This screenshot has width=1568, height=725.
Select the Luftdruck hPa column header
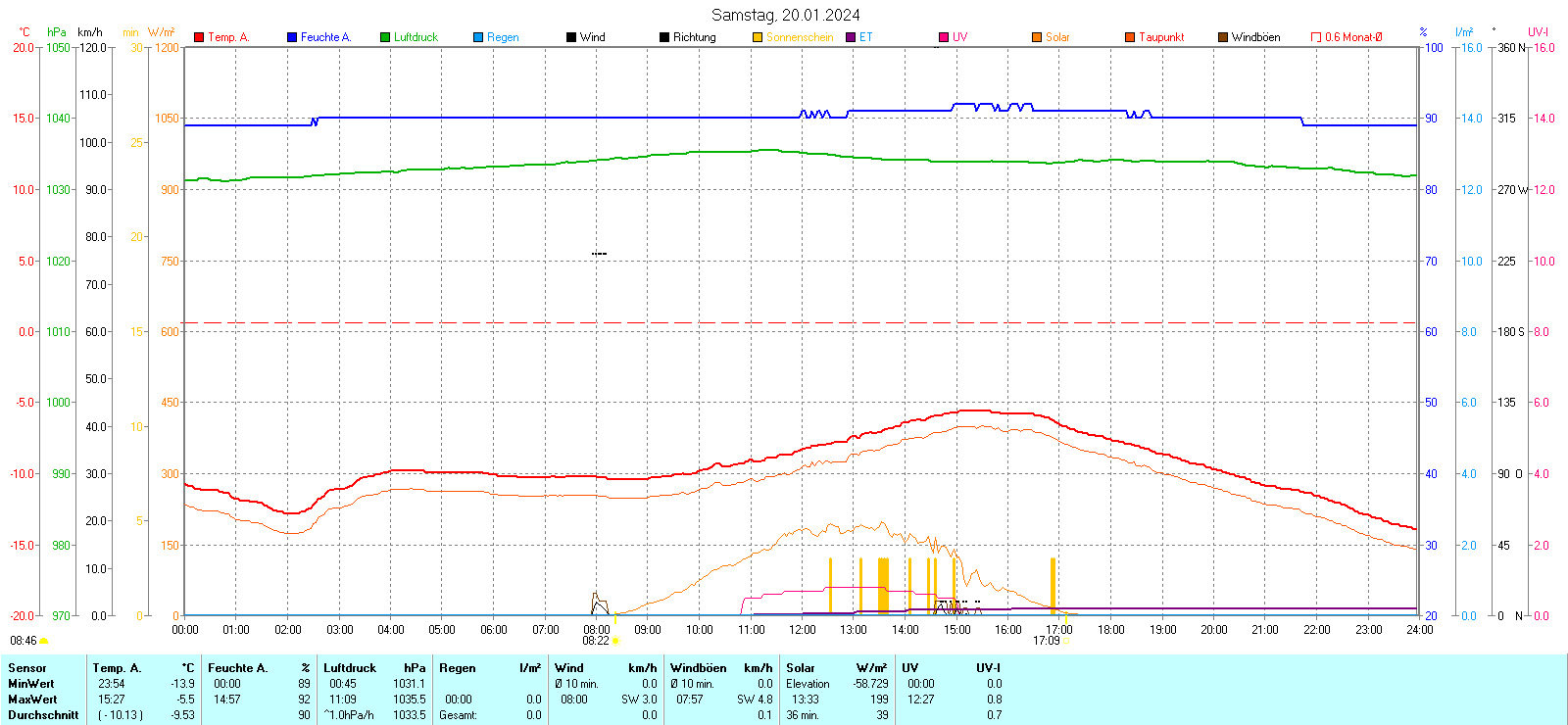[x=374, y=668]
